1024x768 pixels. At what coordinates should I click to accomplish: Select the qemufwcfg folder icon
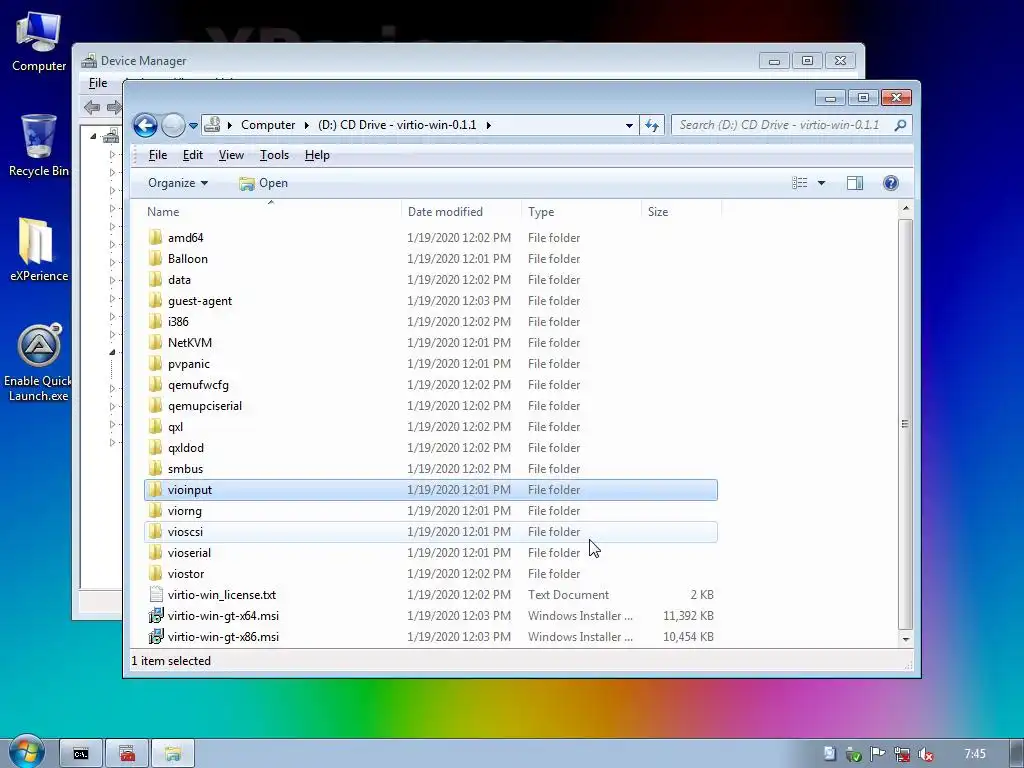155,385
